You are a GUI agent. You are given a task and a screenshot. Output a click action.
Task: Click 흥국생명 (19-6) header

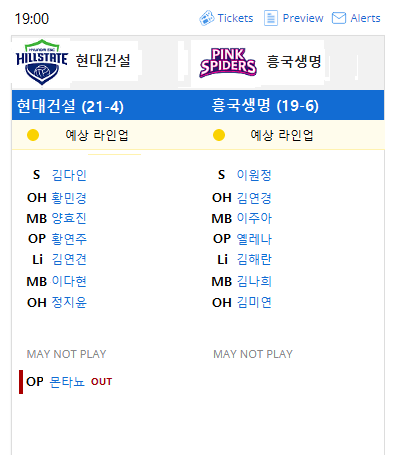(265, 106)
